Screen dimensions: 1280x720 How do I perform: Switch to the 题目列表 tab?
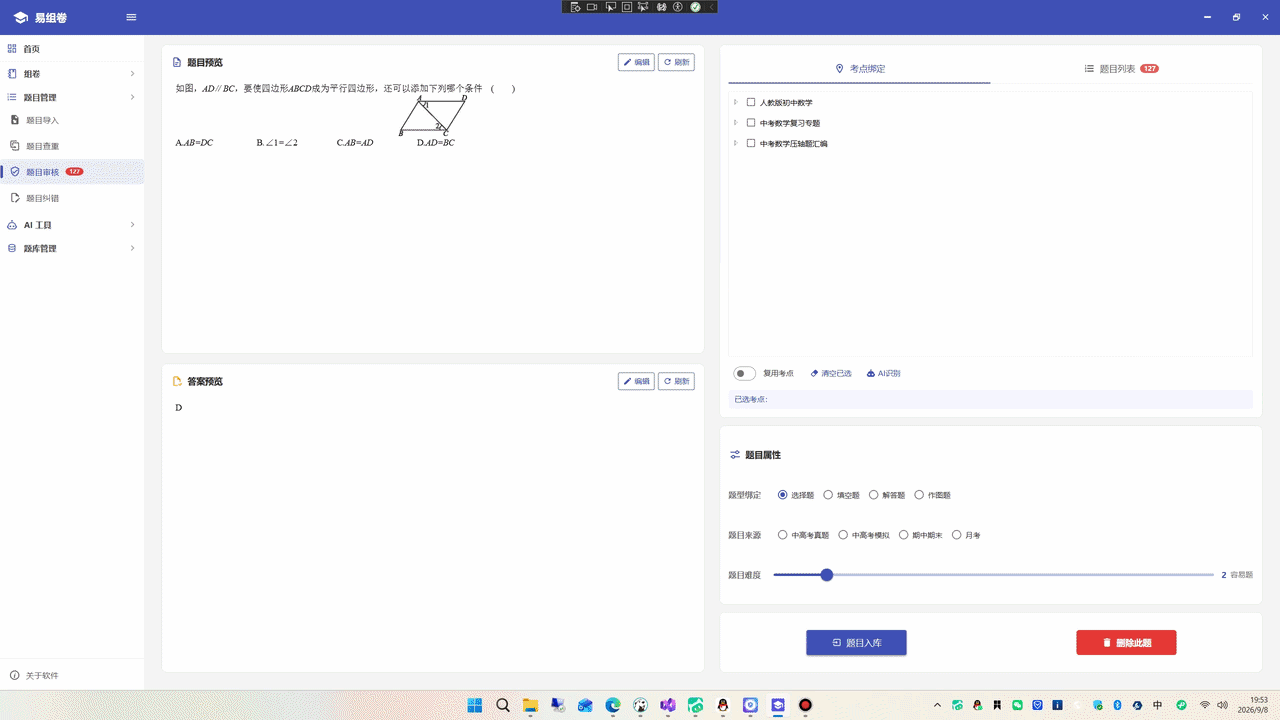(1121, 69)
